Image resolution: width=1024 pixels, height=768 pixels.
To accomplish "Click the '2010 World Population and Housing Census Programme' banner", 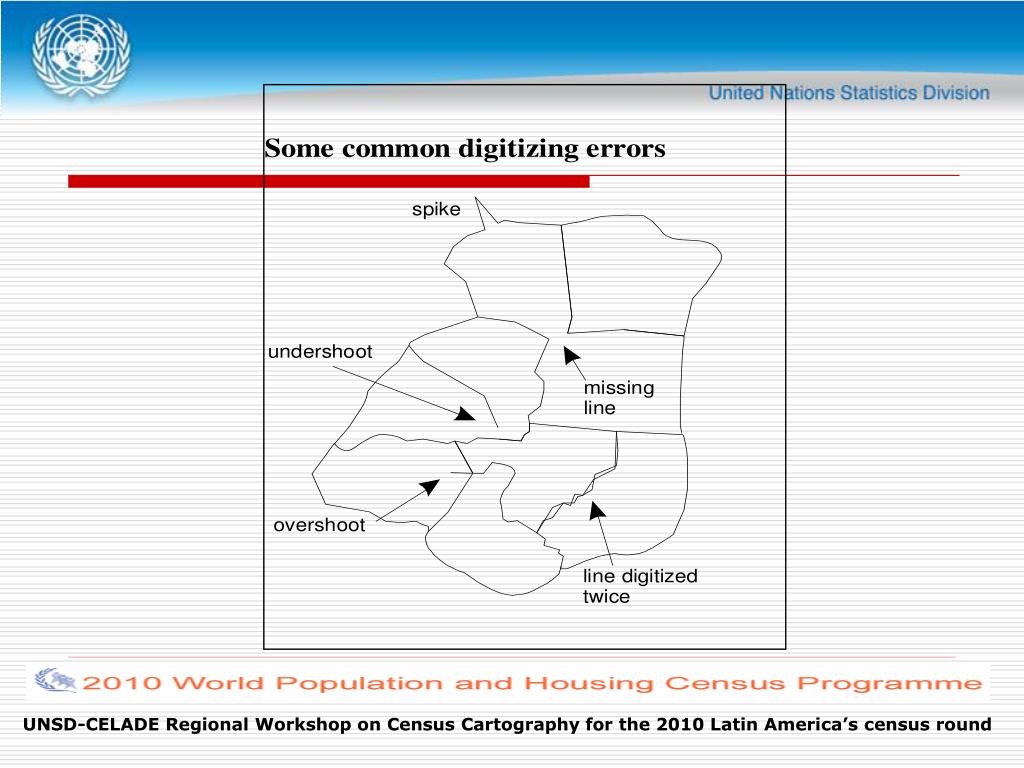I will click(x=532, y=683).
